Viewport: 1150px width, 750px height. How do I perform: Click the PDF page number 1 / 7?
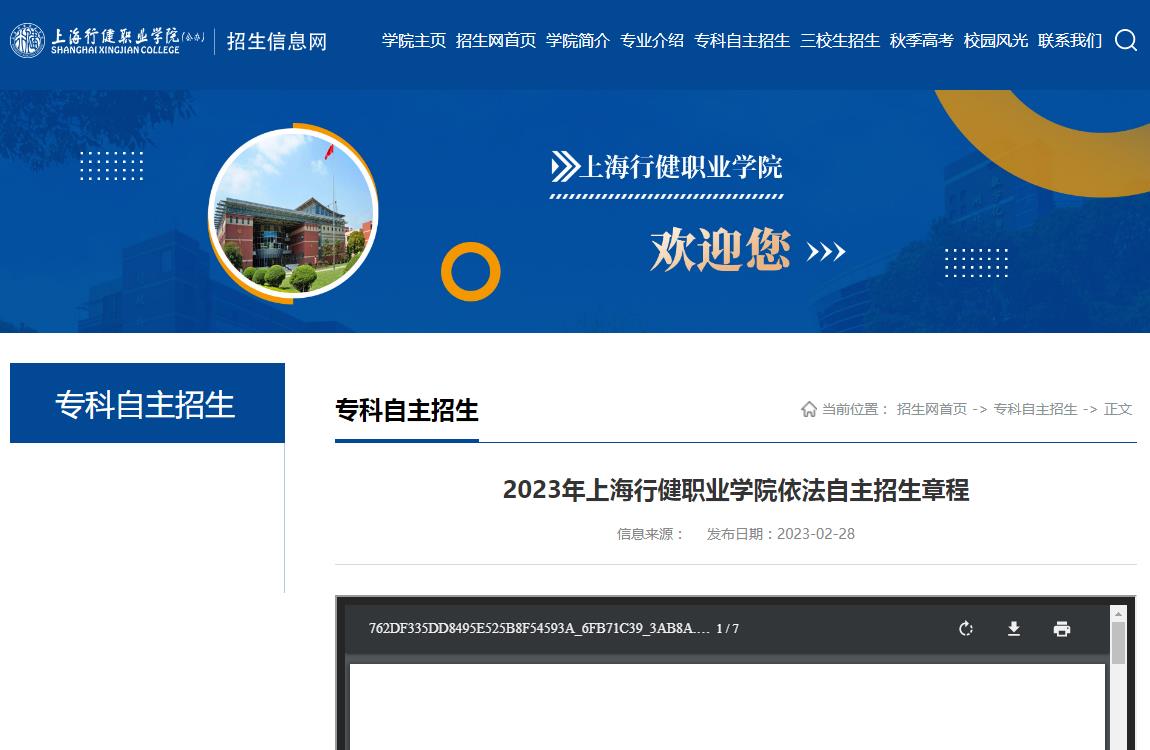728,628
